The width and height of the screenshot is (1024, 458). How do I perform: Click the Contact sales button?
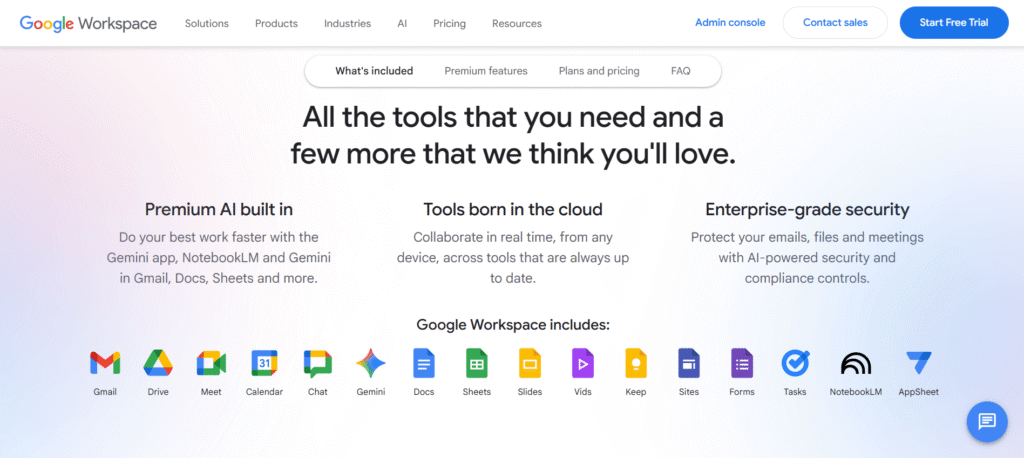tap(834, 22)
